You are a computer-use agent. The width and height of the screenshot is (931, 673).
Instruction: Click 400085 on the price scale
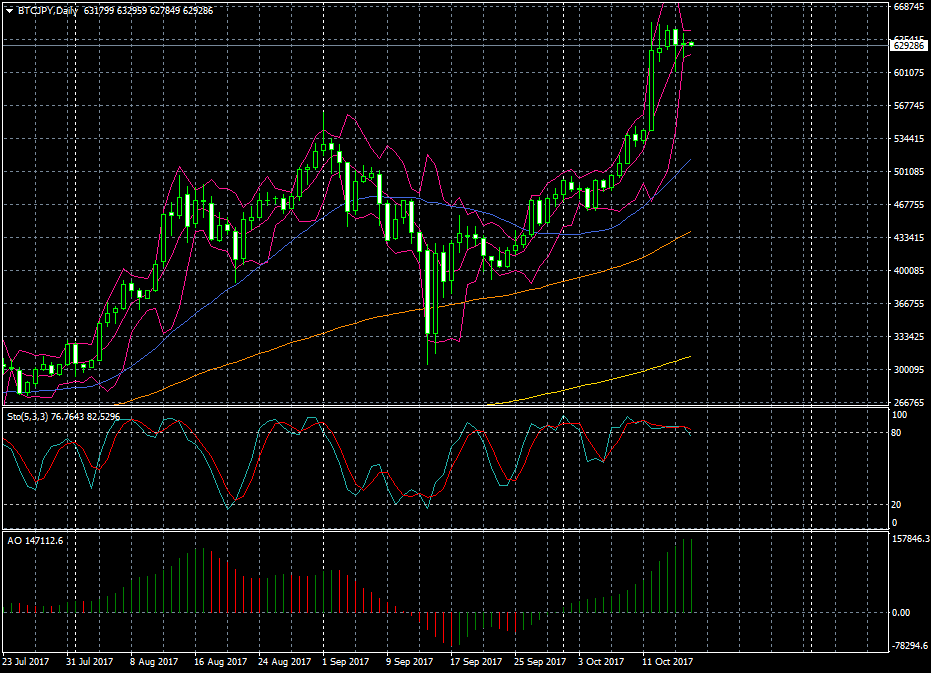[x=908, y=271]
